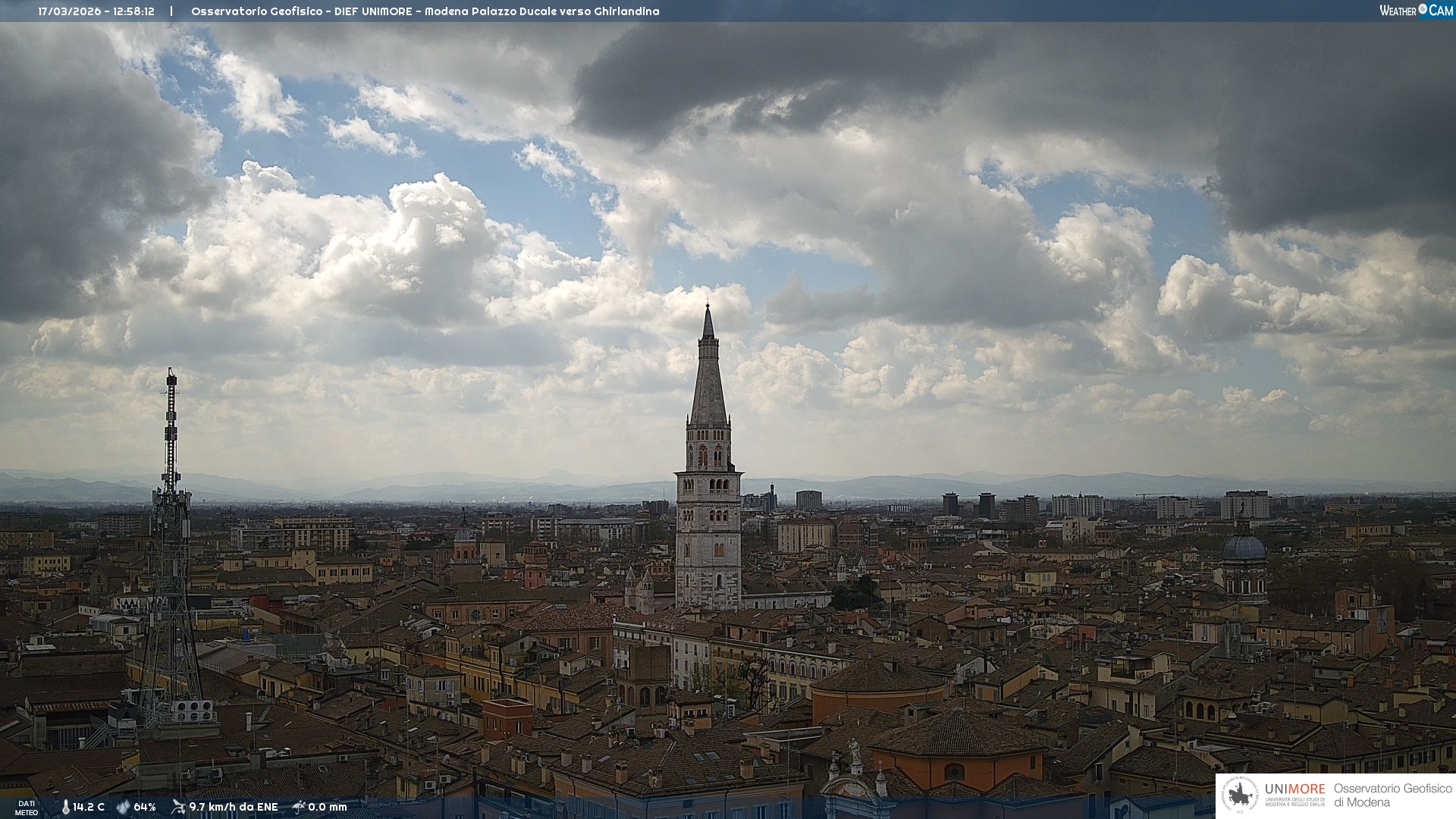The image size is (1456, 819).
Task: Click the date and time stamp
Action: point(96,11)
